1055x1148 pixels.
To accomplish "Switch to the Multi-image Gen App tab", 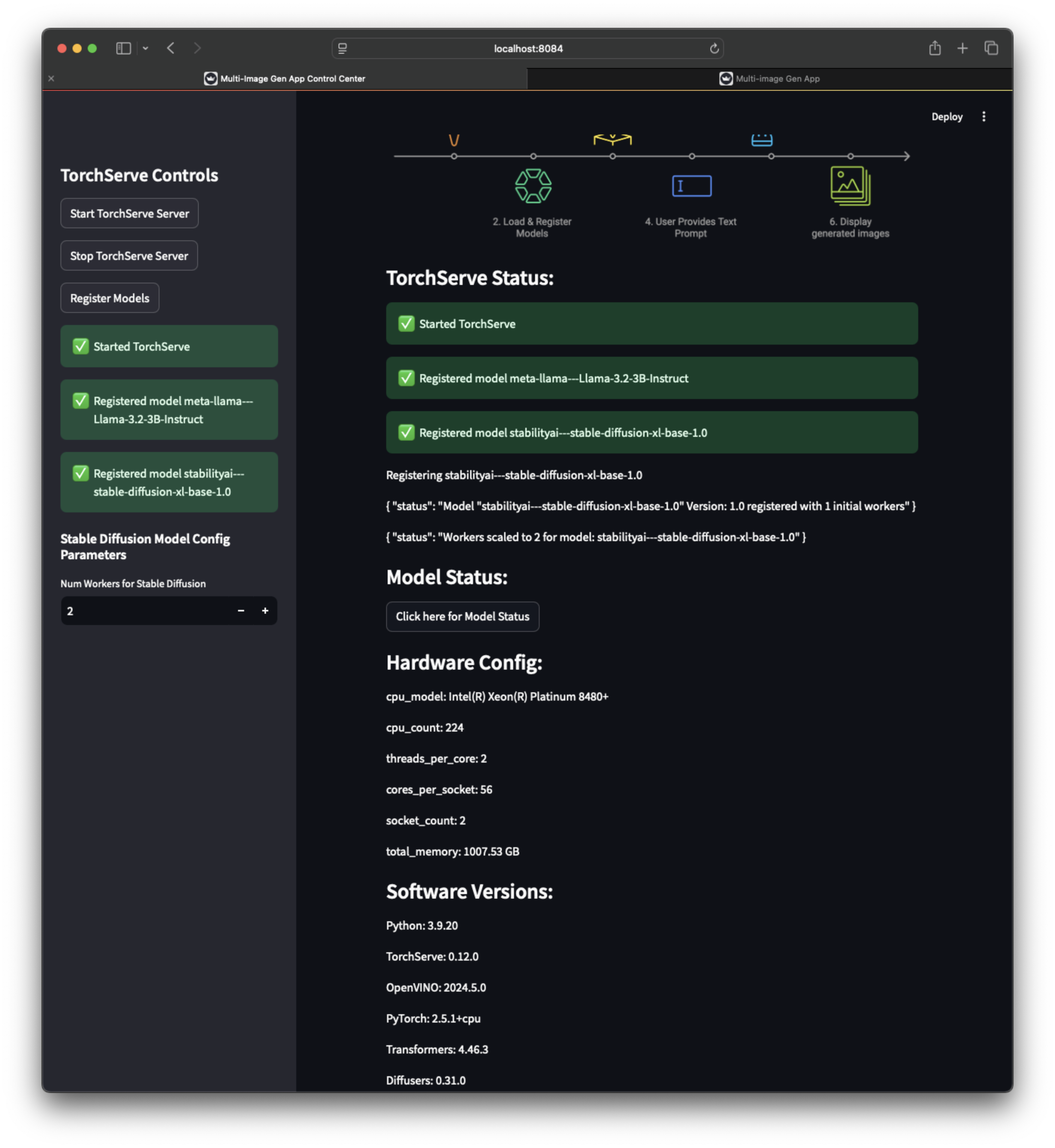I will [x=769, y=79].
